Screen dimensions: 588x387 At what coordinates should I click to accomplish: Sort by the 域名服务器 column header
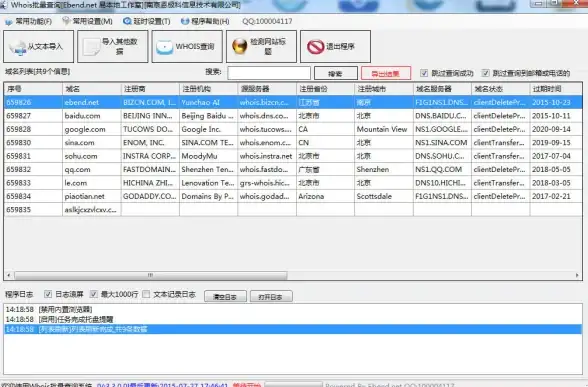442,89
